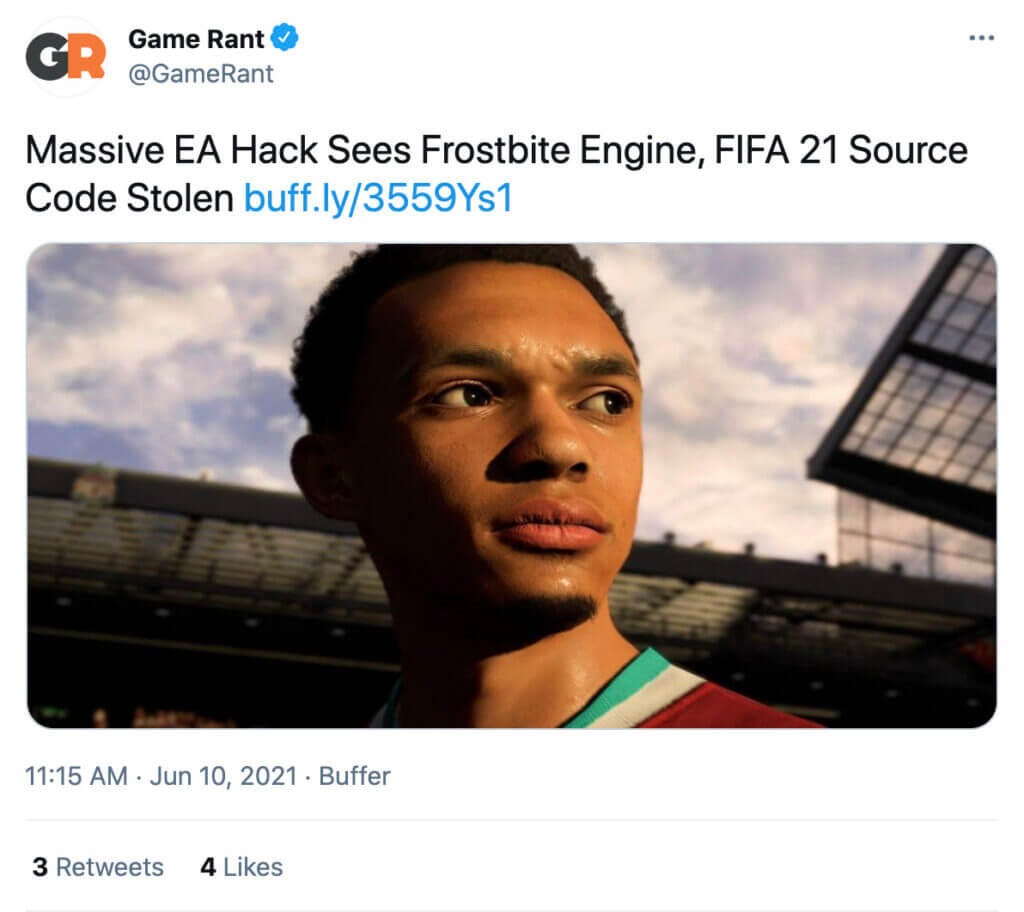
Task: Click the footballer image thumbnail in the tweet
Action: [x=512, y=487]
